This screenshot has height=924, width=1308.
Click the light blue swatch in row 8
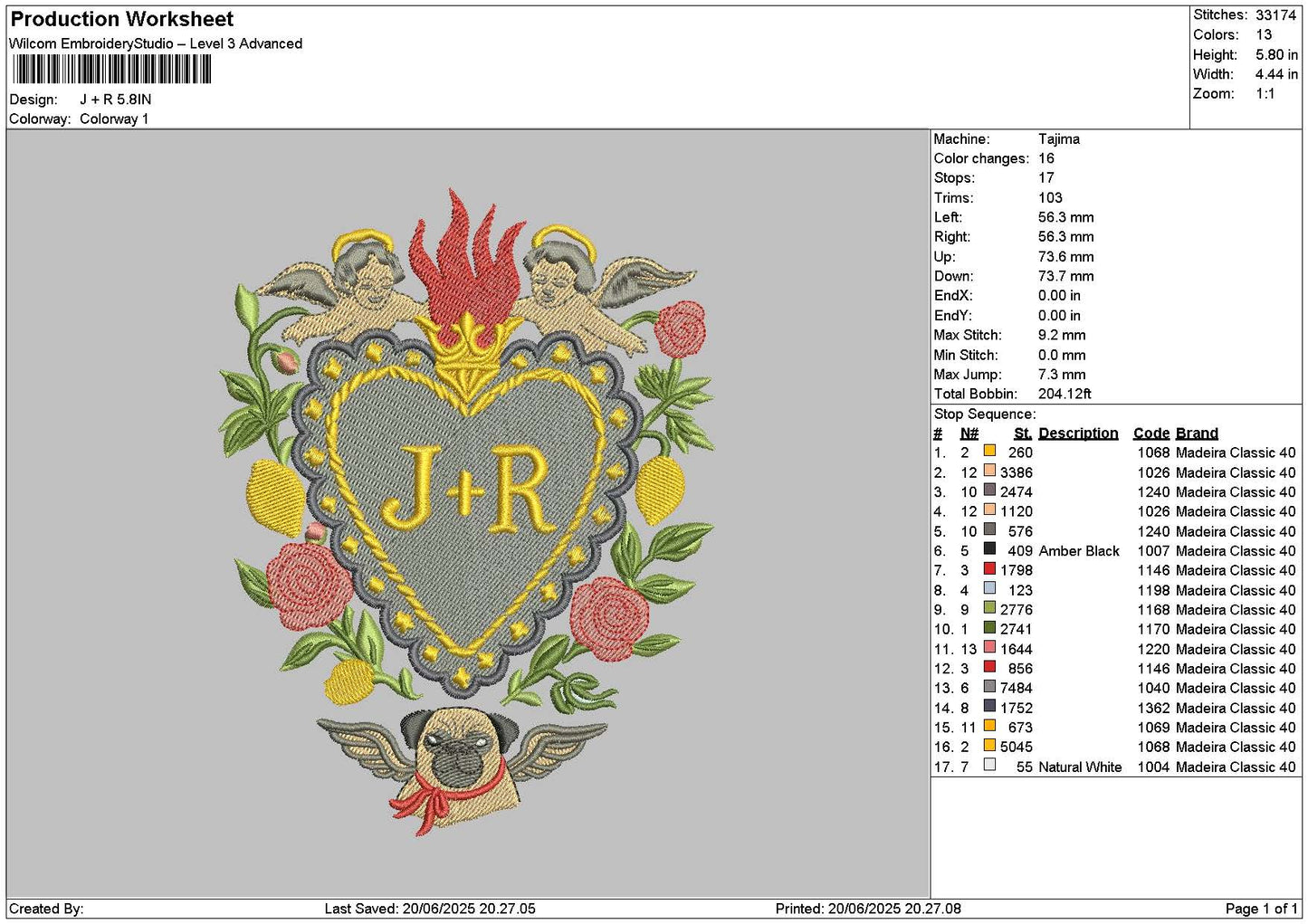989,588
